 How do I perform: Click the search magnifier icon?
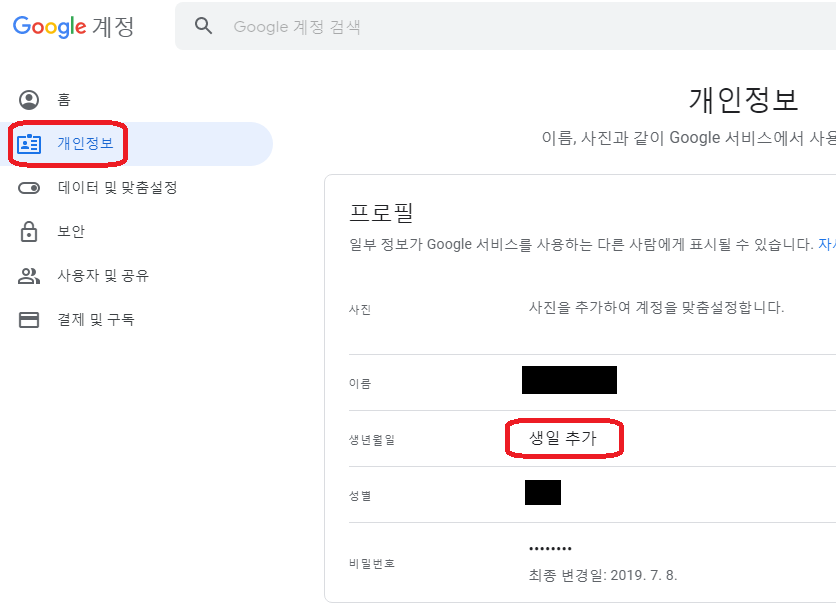[203, 26]
